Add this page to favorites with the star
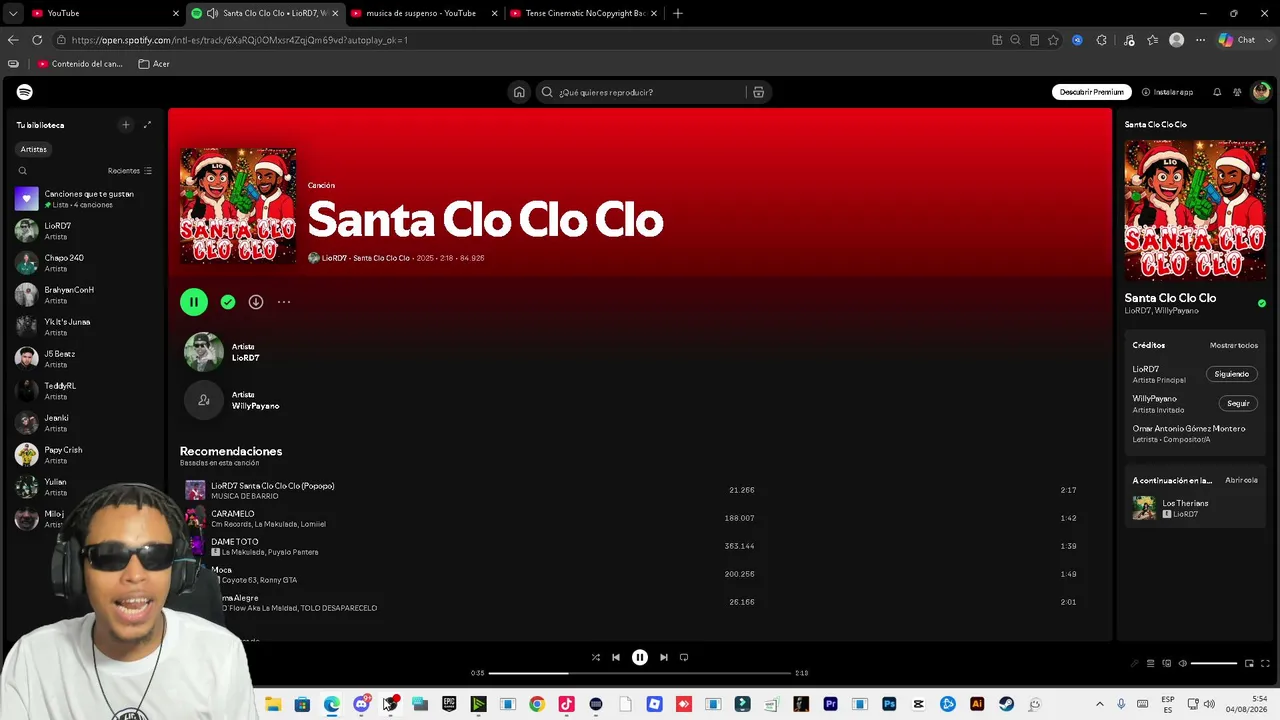1280x720 pixels. click(1053, 40)
